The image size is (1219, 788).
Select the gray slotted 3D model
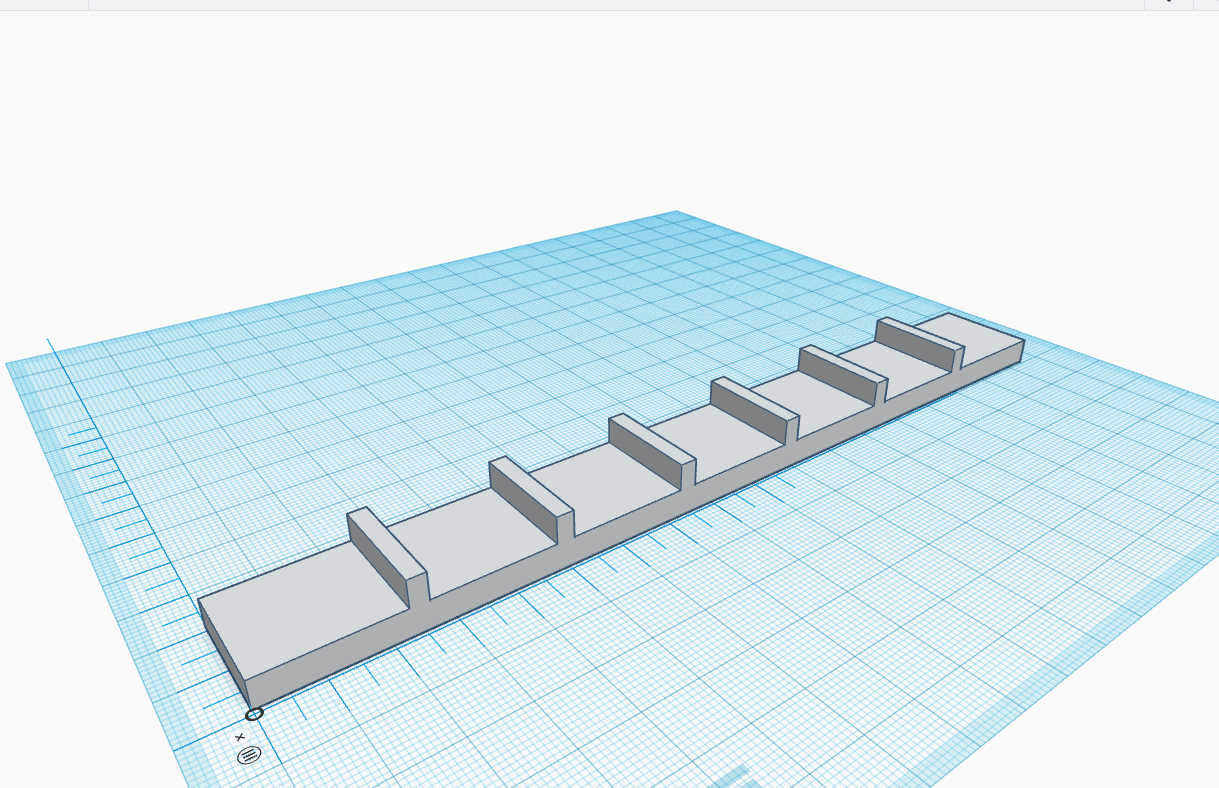pos(611,511)
